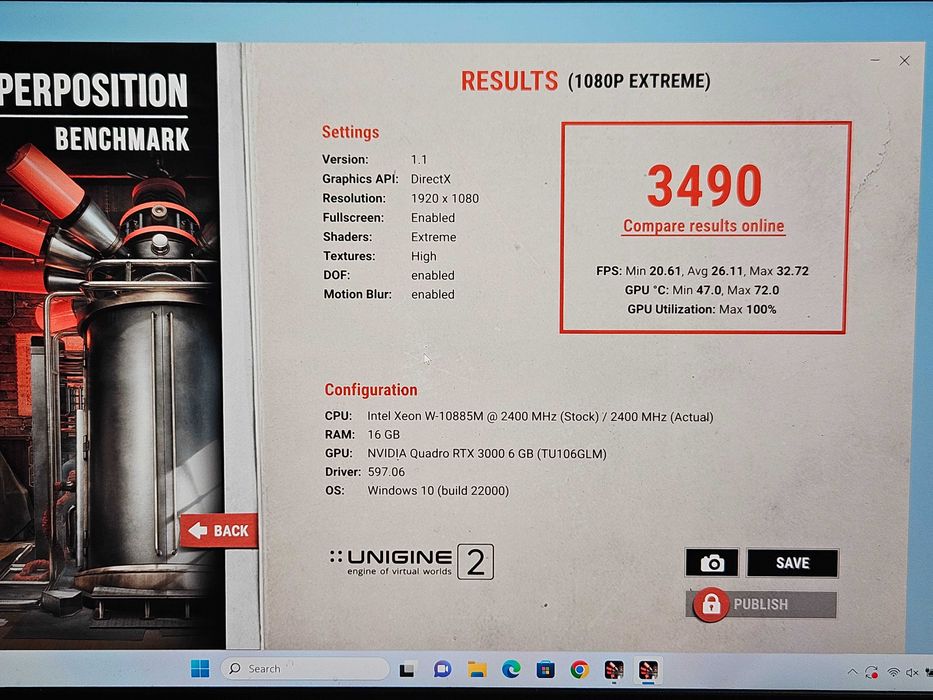Click the Settings section heading
The image size is (933, 700).
pos(350,132)
